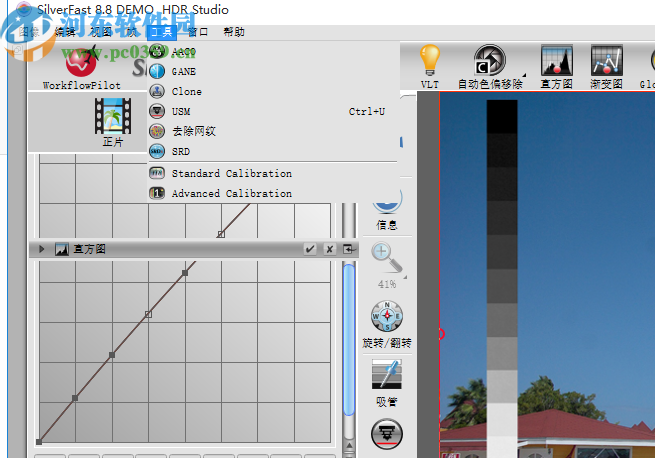This screenshot has width=655, height=458.
Task: Apply the 直方图 panel with the checkmark
Action: coord(310,249)
